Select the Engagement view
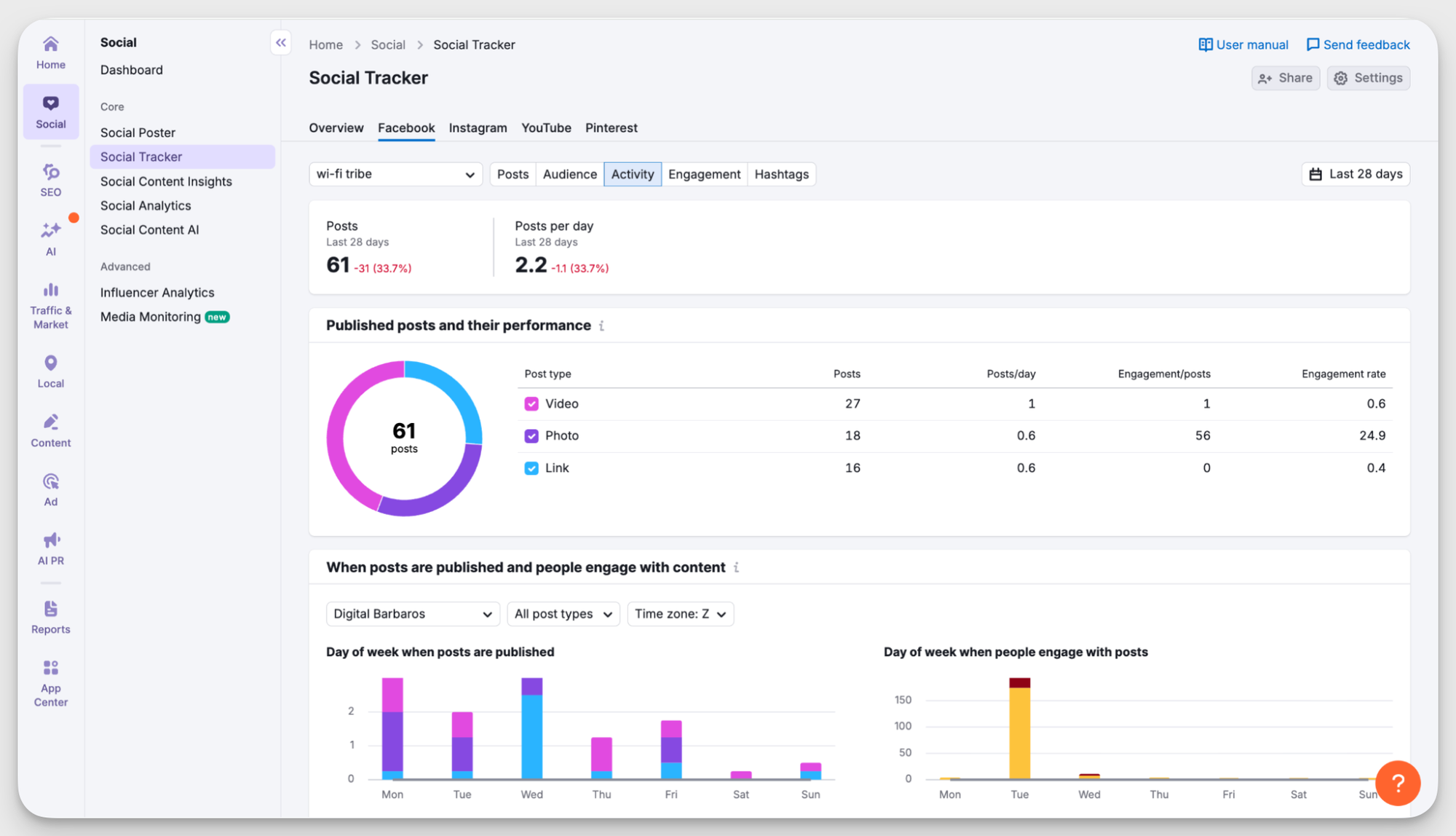The image size is (1456, 836). click(704, 174)
